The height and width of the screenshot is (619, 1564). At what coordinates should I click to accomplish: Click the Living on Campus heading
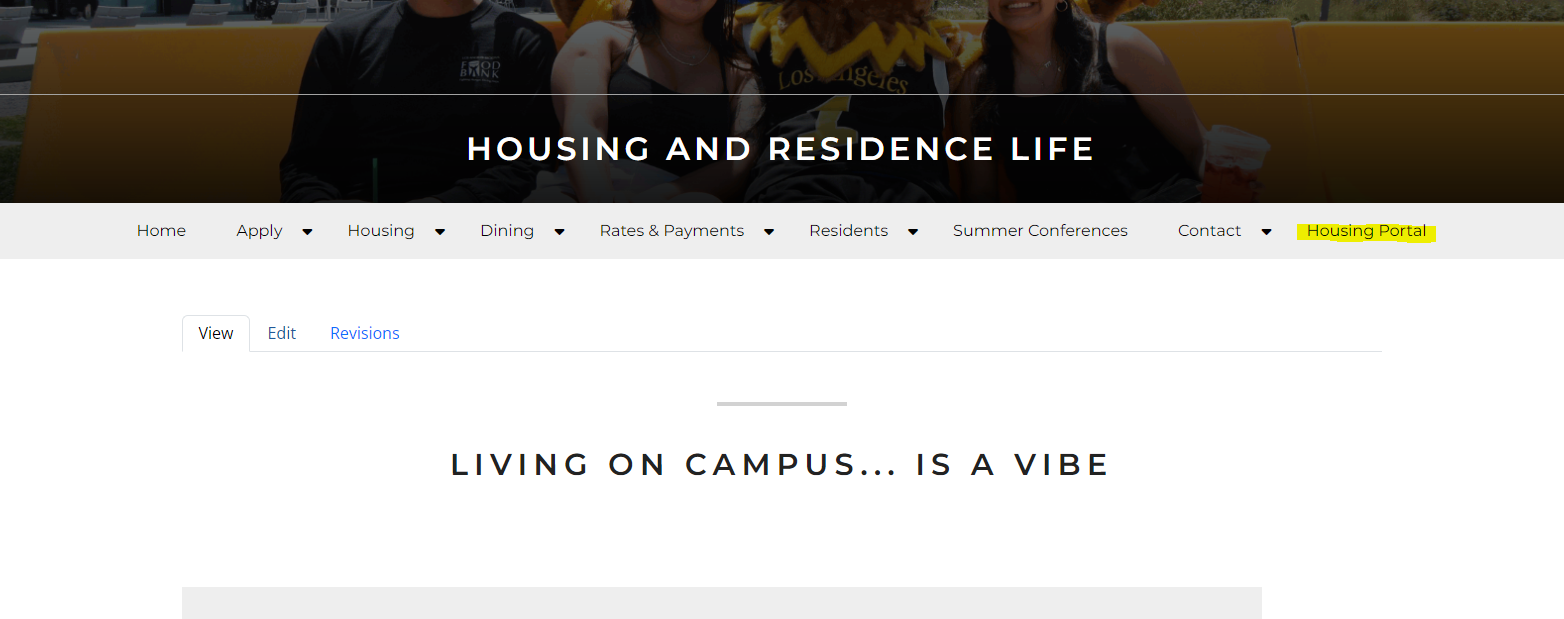781,465
